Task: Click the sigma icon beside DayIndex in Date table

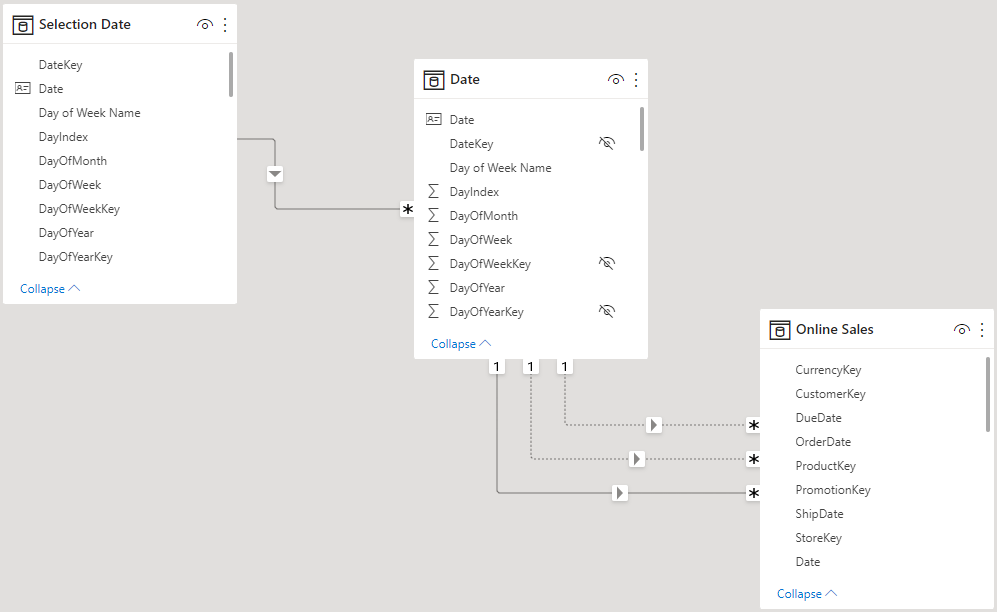Action: click(433, 191)
